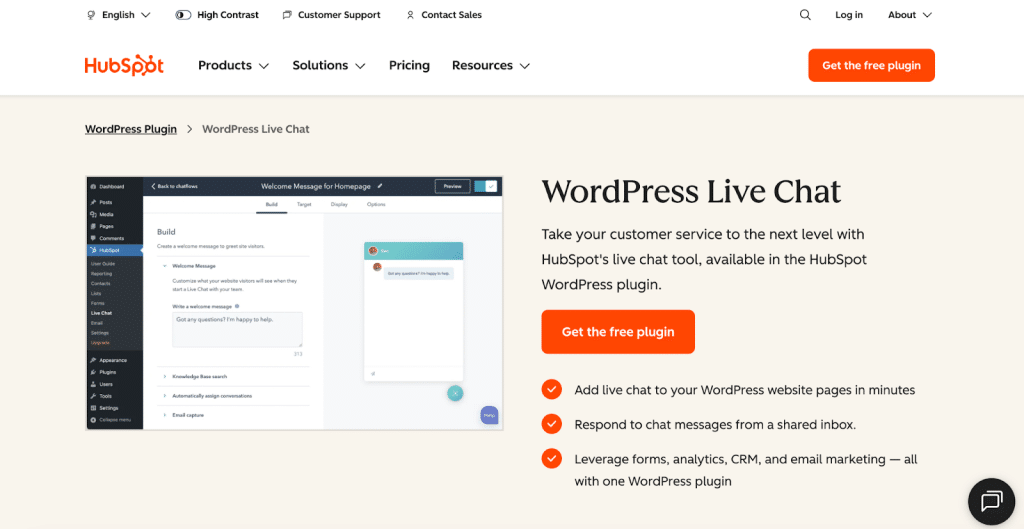Click HubSpot sprocket icon in WordPress sidebar
The width and height of the screenshot is (1024, 529).
tap(93, 250)
